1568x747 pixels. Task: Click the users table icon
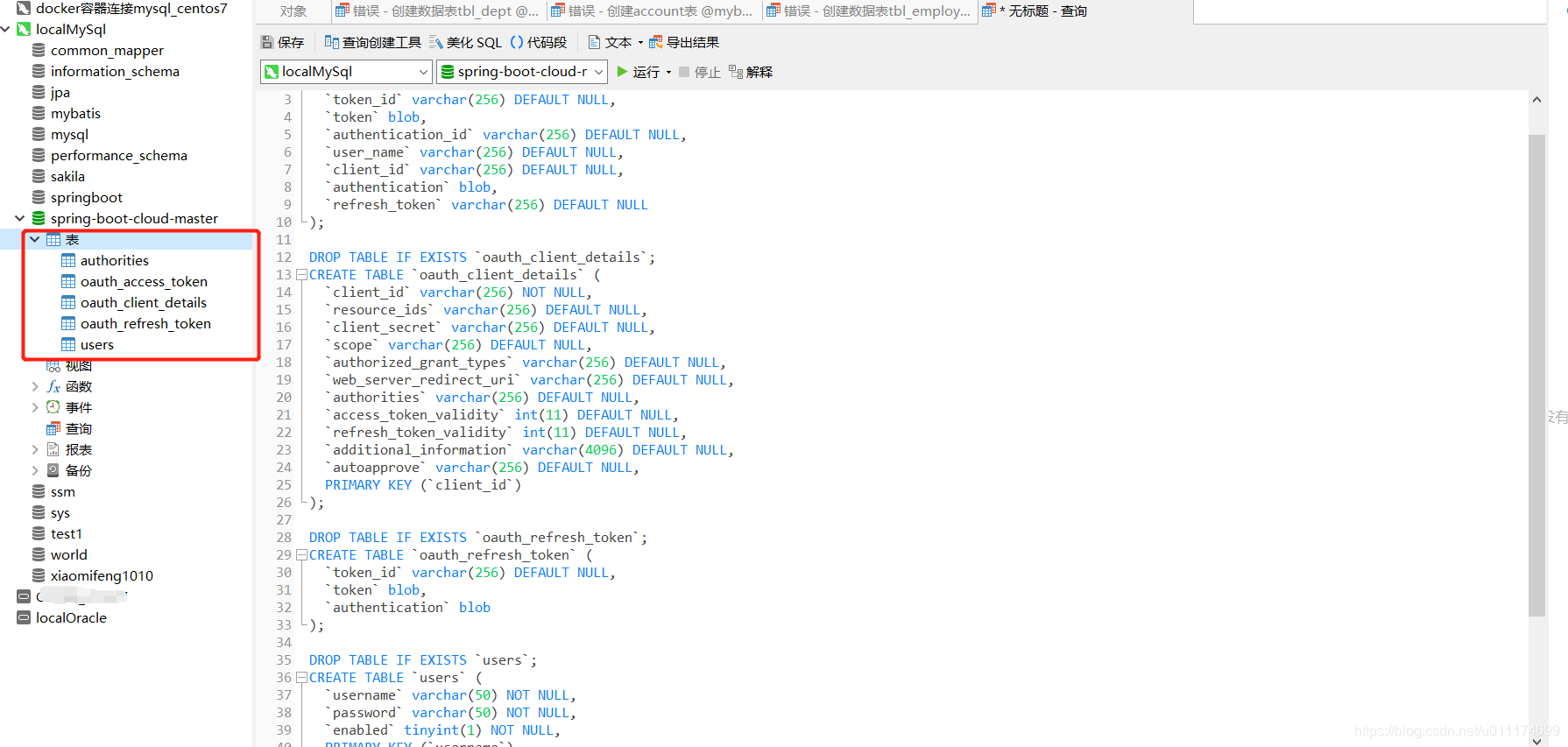pos(68,345)
